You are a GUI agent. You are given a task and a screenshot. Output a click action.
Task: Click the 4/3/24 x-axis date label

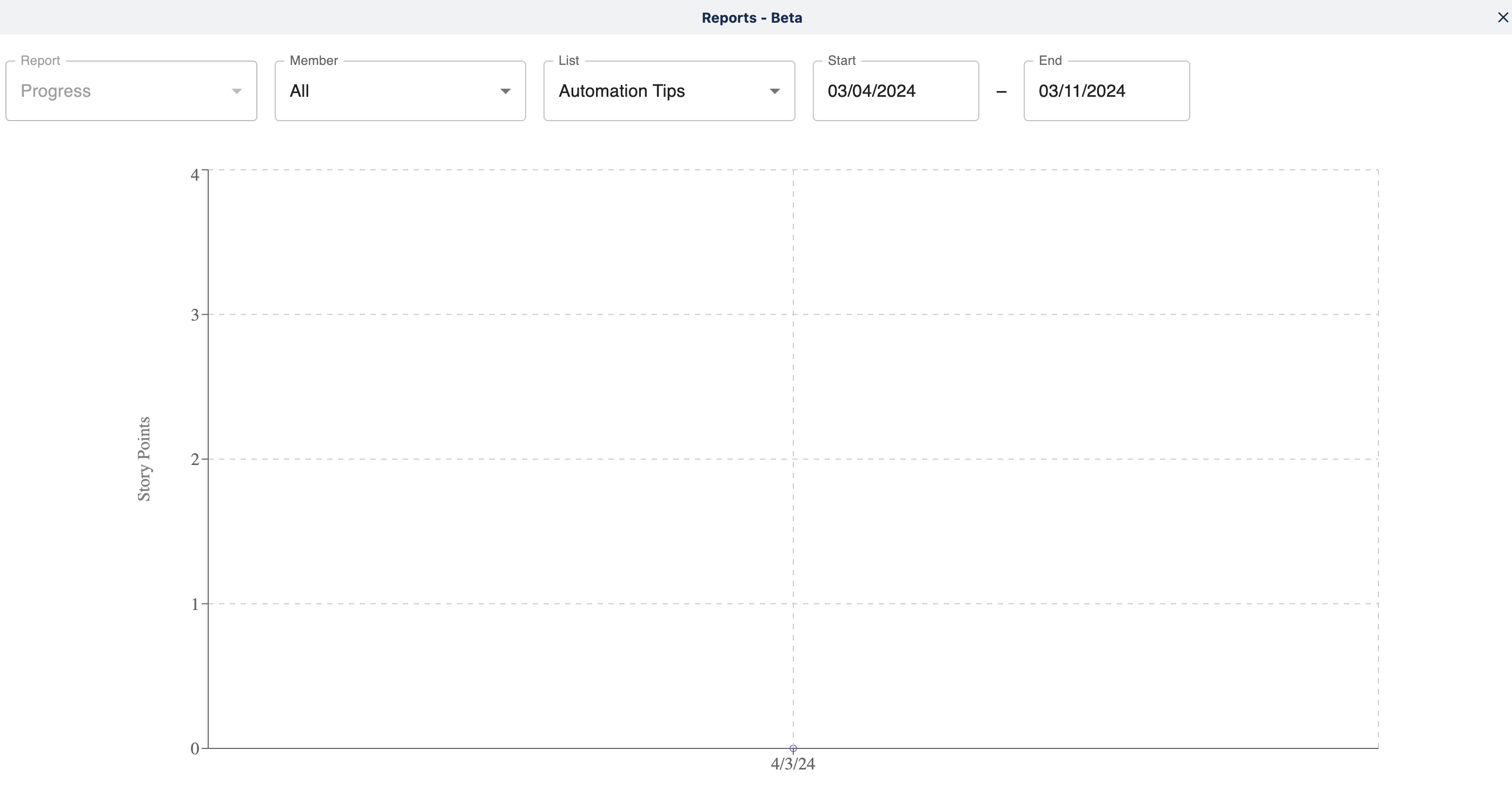coord(792,764)
